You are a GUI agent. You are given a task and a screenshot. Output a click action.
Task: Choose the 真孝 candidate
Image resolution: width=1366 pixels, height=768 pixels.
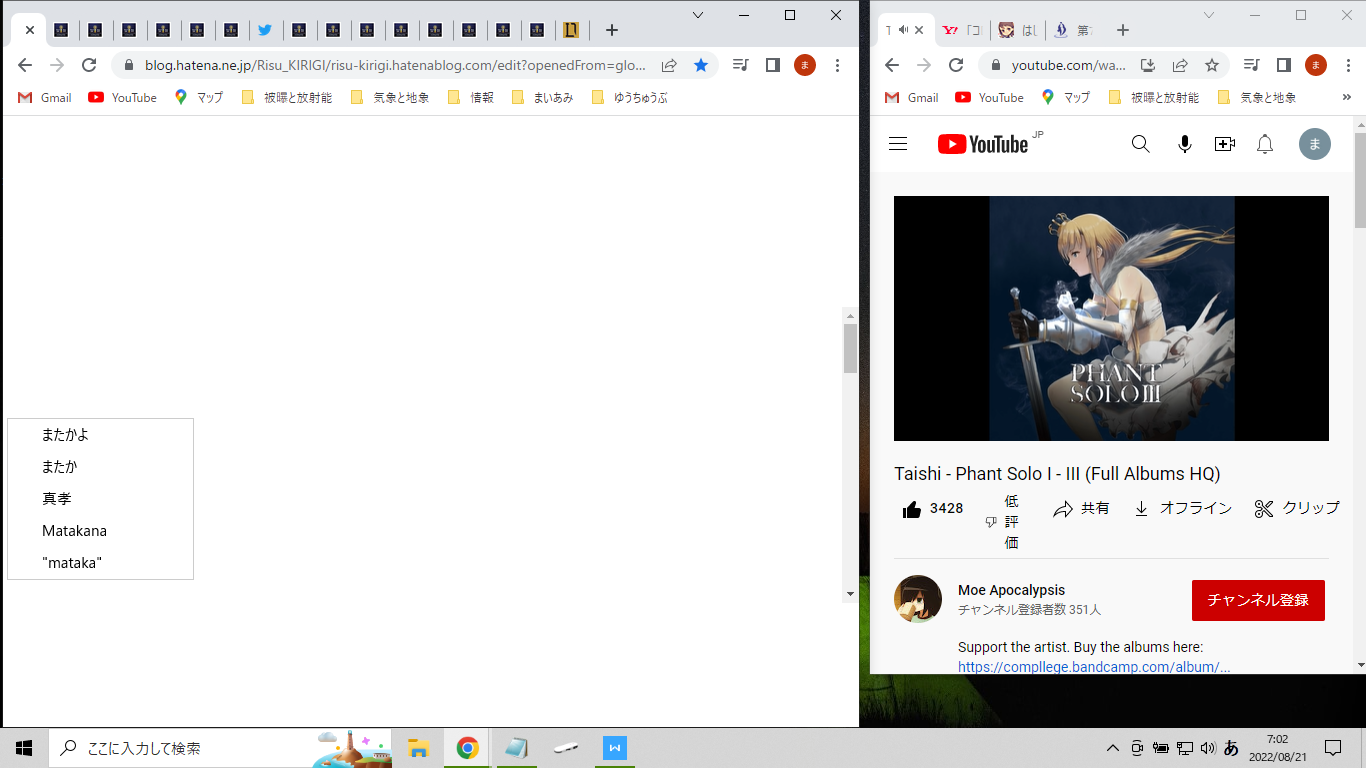tap(100, 499)
